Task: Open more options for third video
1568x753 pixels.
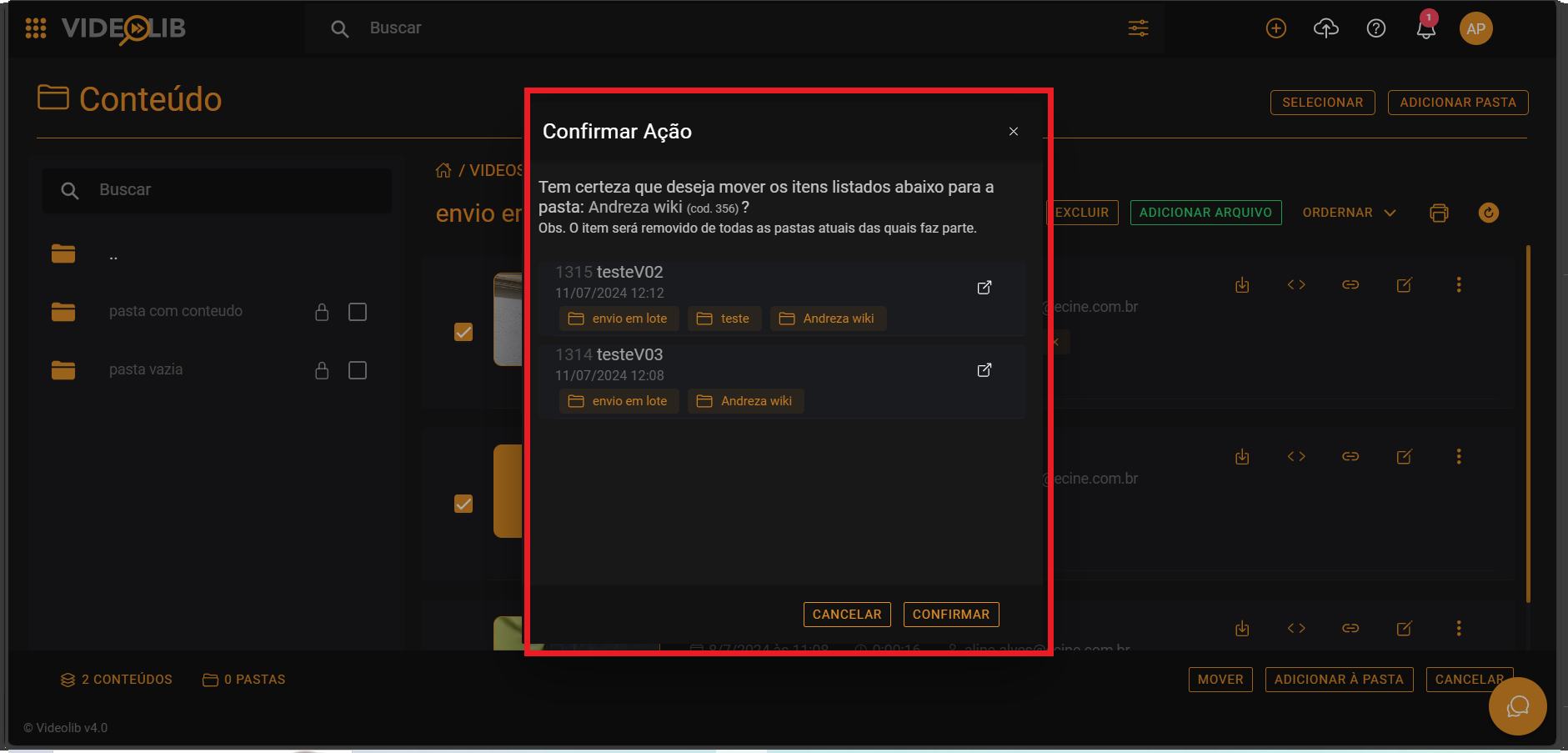Action: [x=1459, y=629]
